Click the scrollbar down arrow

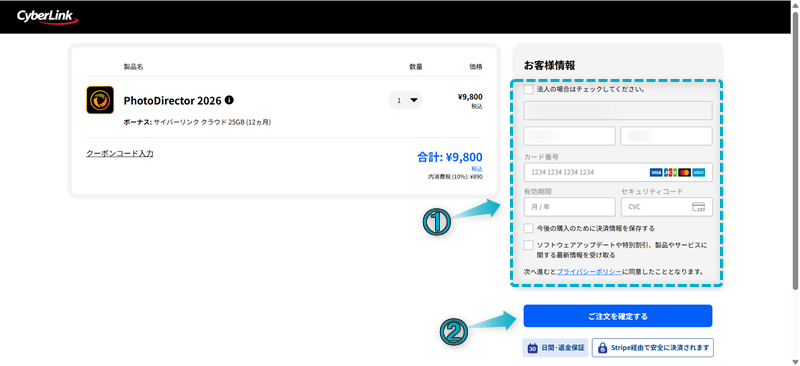point(795,361)
